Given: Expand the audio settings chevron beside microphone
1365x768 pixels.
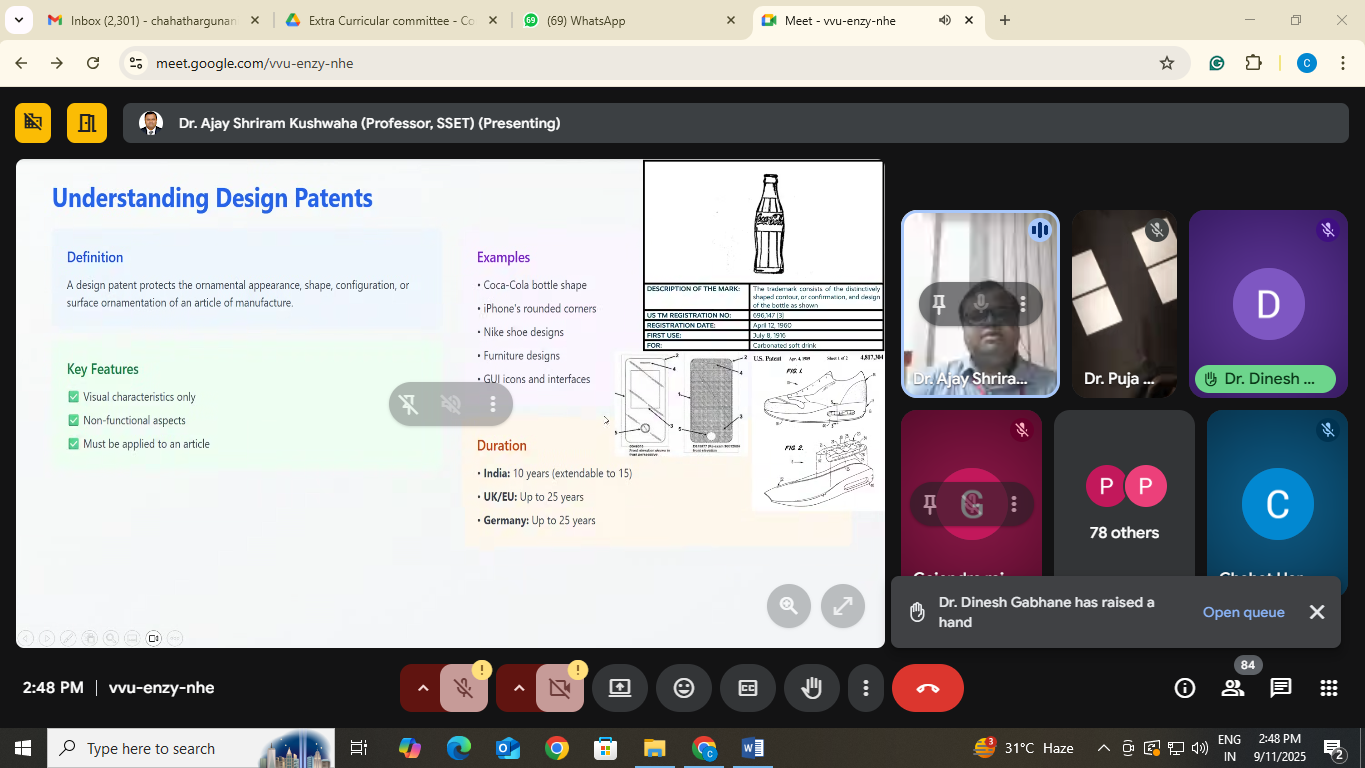Looking at the screenshot, I should [422, 688].
